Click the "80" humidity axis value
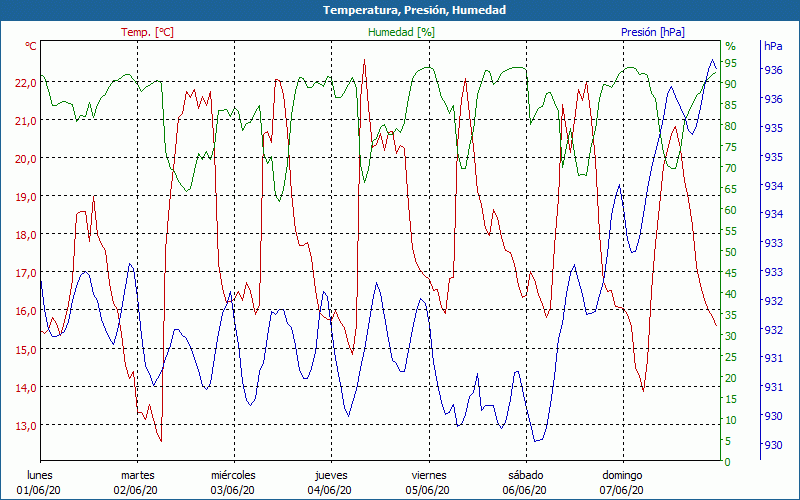This screenshot has width=800, height=500. tap(731, 126)
